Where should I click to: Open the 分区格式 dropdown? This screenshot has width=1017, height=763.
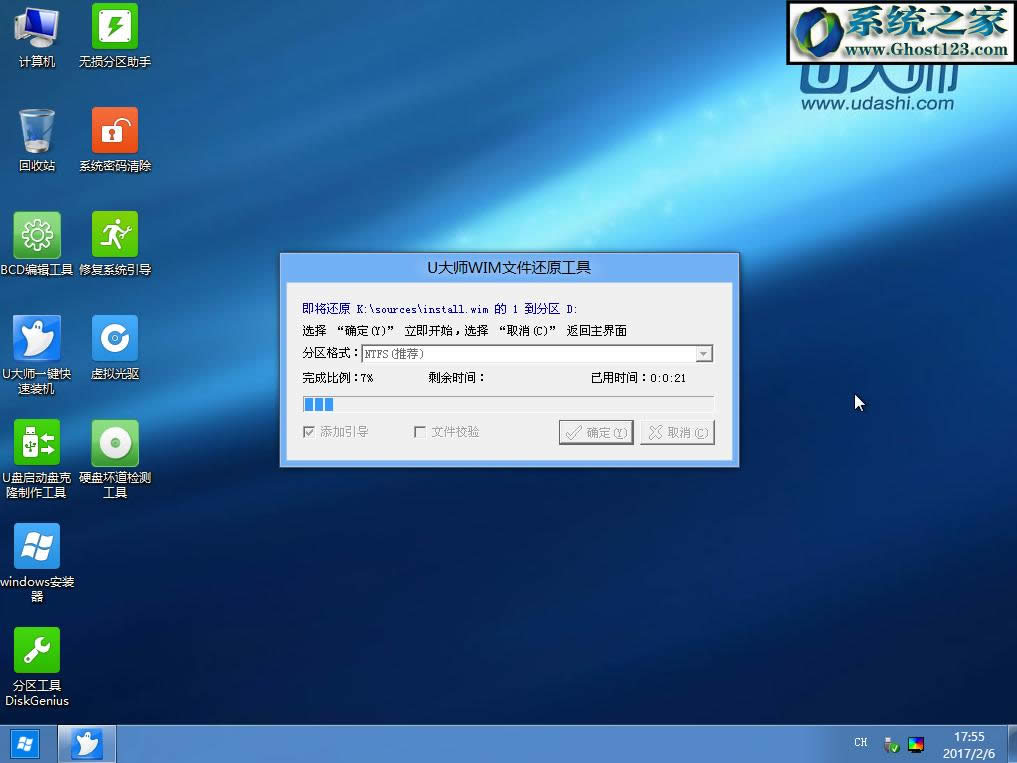tap(704, 353)
